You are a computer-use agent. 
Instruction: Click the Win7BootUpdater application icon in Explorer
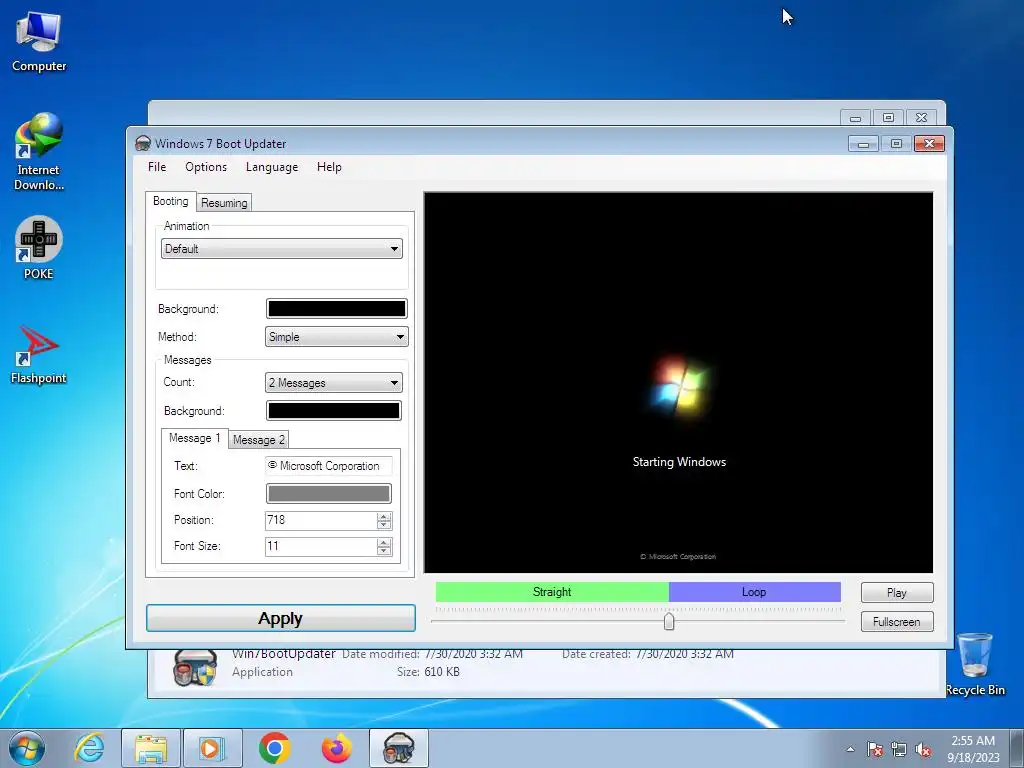pyautogui.click(x=195, y=667)
